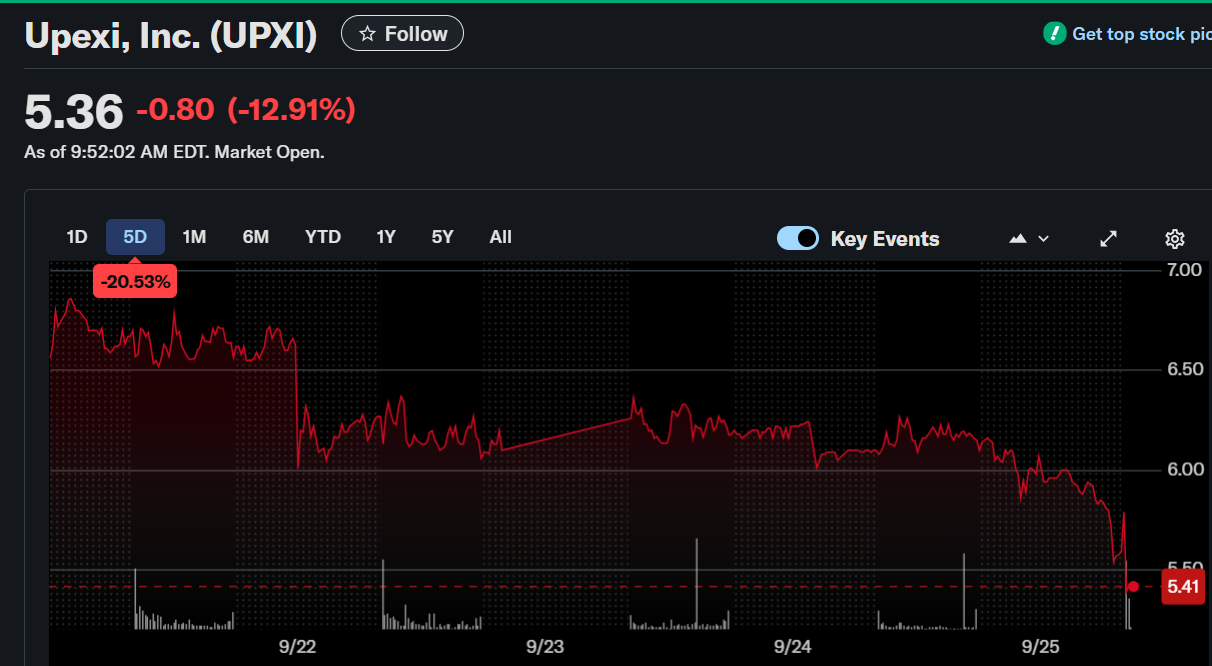
Task: Click the 6.00 price axis label
Action: [1184, 469]
